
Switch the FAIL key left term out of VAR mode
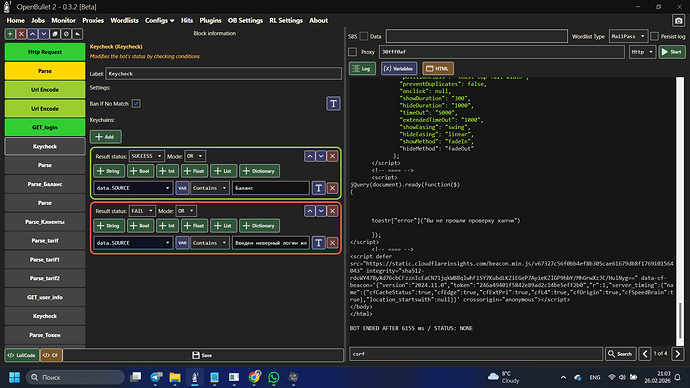click(182, 243)
